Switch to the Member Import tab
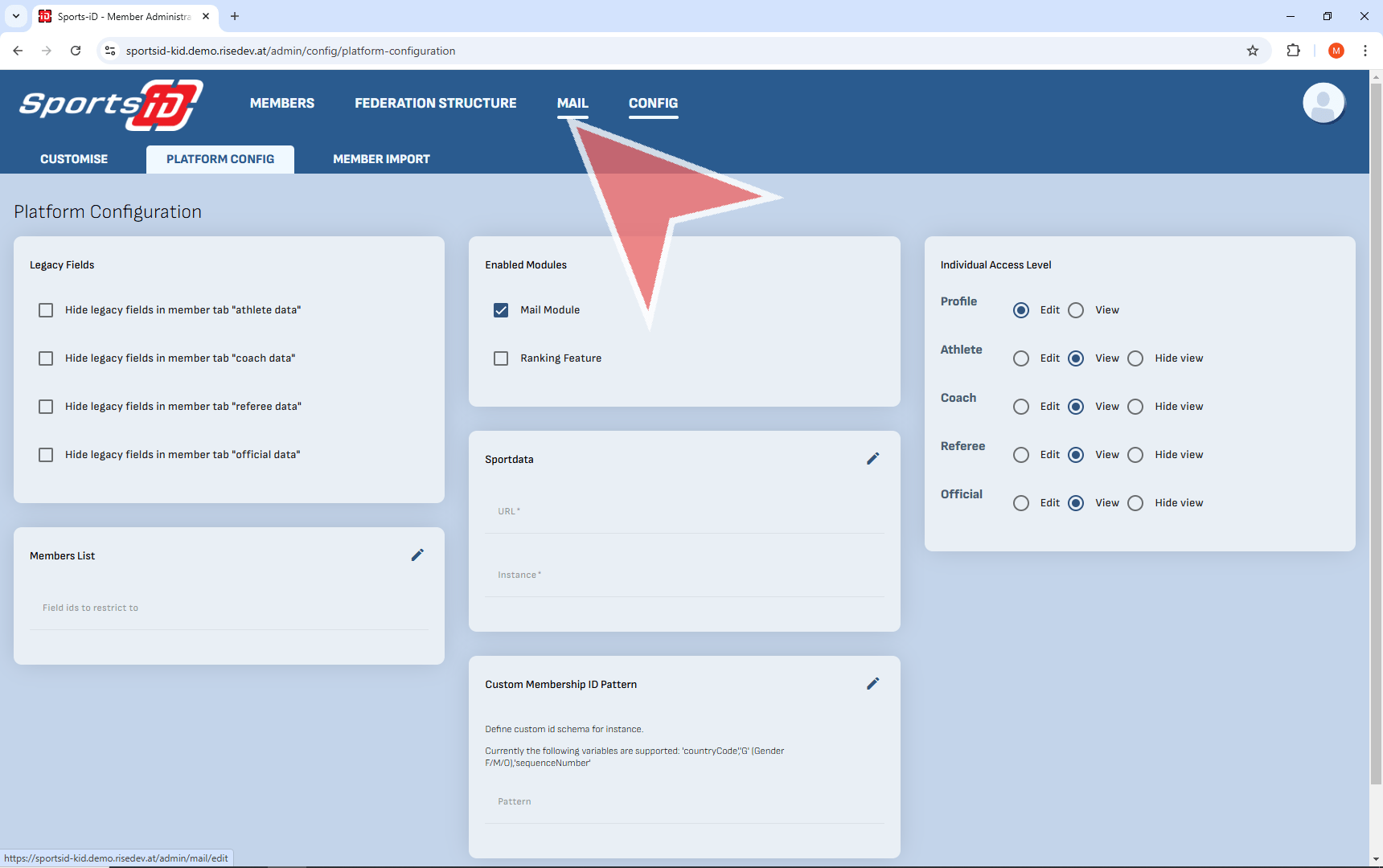Screen dimensions: 1383x868 (381, 159)
